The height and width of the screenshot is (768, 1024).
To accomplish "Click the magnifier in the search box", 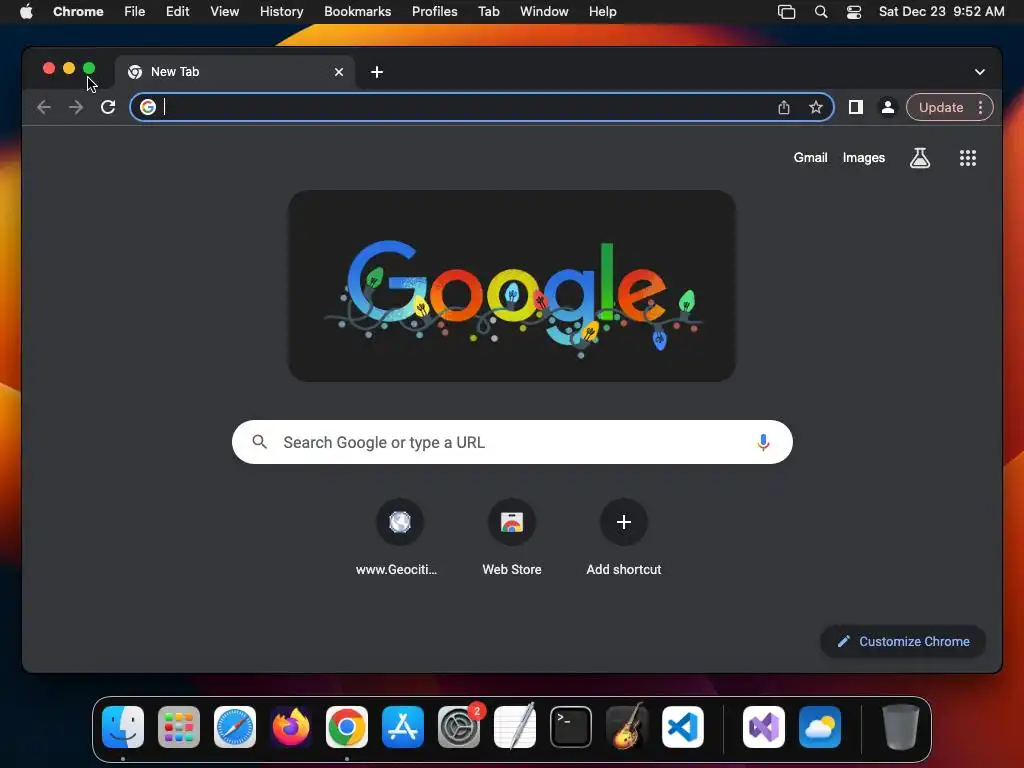I will click(259, 442).
